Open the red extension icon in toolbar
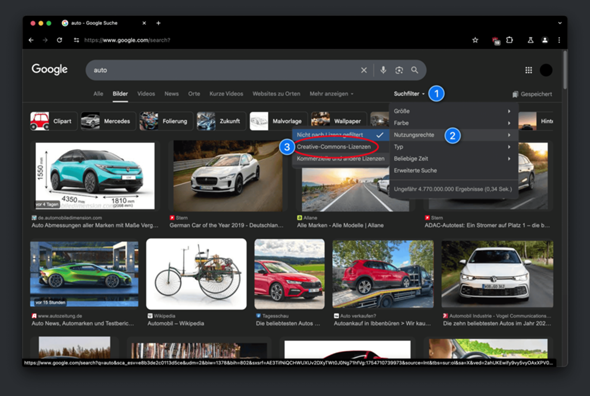590x396 pixels. coord(496,41)
